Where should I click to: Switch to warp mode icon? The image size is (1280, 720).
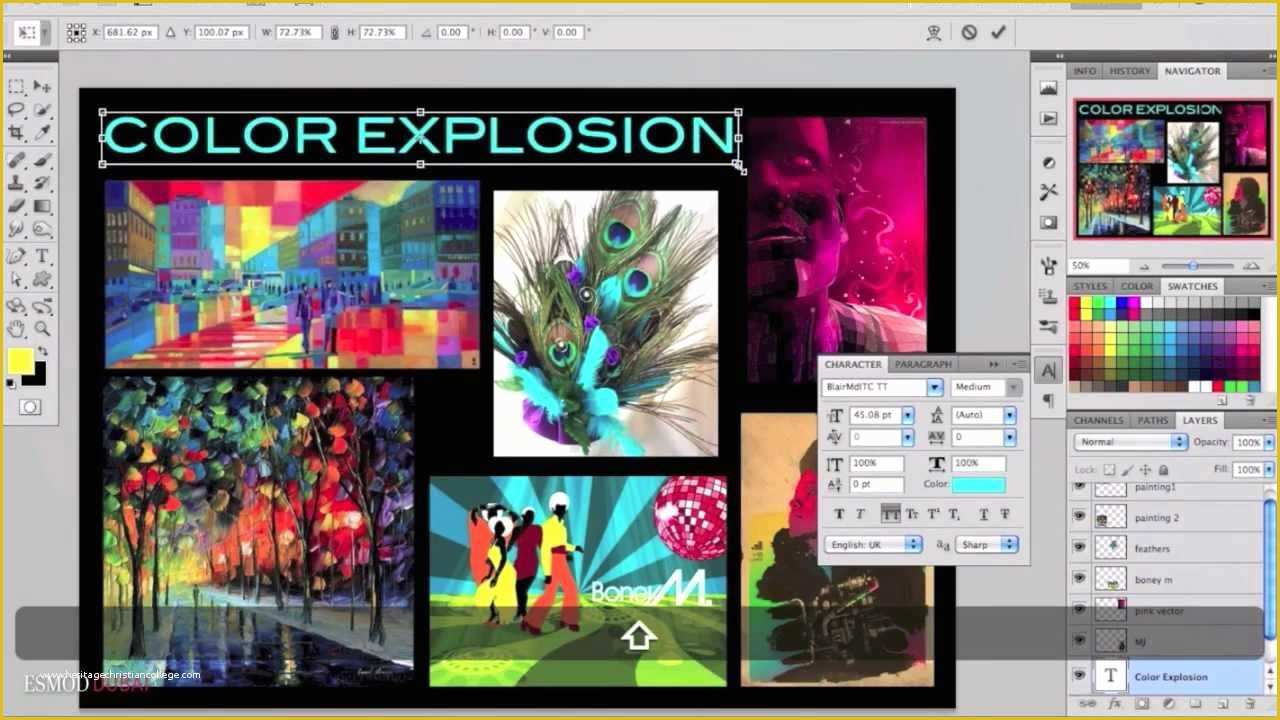coord(934,32)
